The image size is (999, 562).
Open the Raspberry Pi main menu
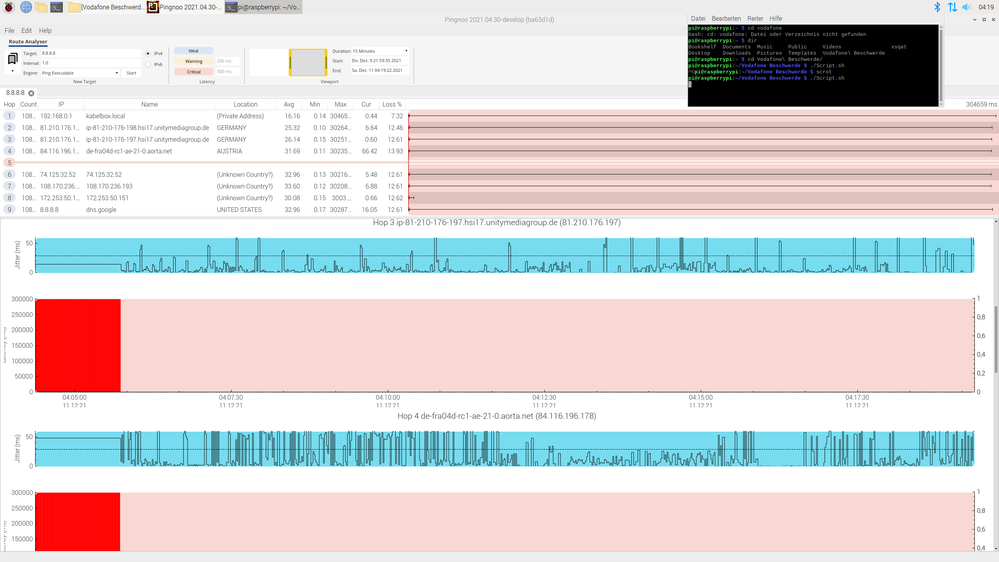tap(8, 7)
